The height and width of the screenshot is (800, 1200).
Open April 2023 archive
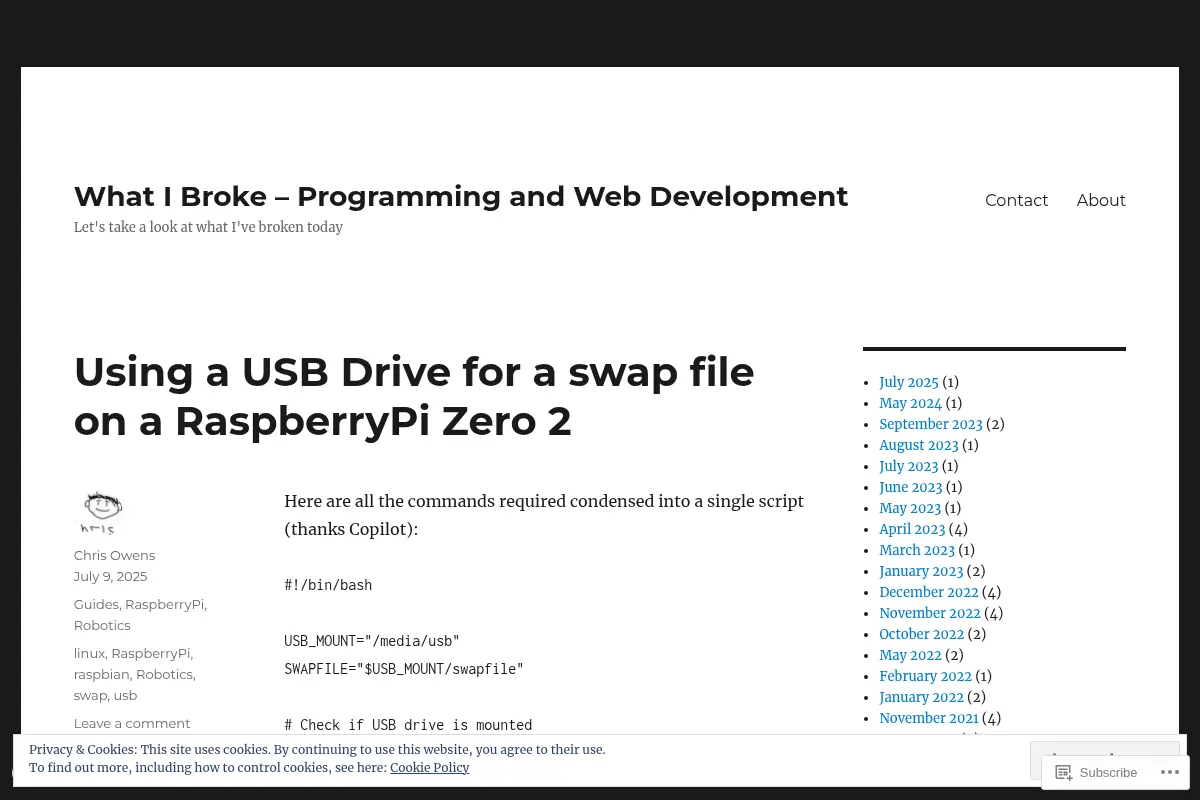[912, 529]
